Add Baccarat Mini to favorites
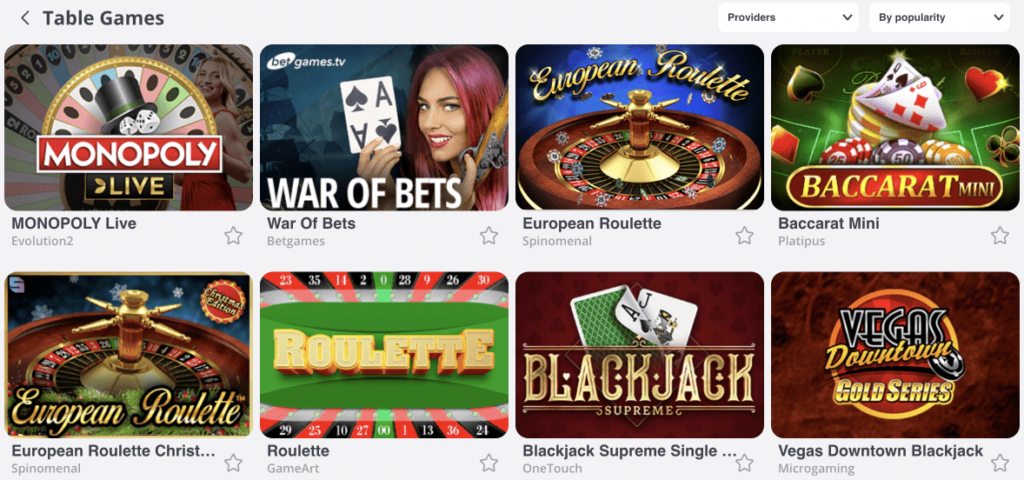Viewport: 1024px width, 480px height. coord(1000,235)
